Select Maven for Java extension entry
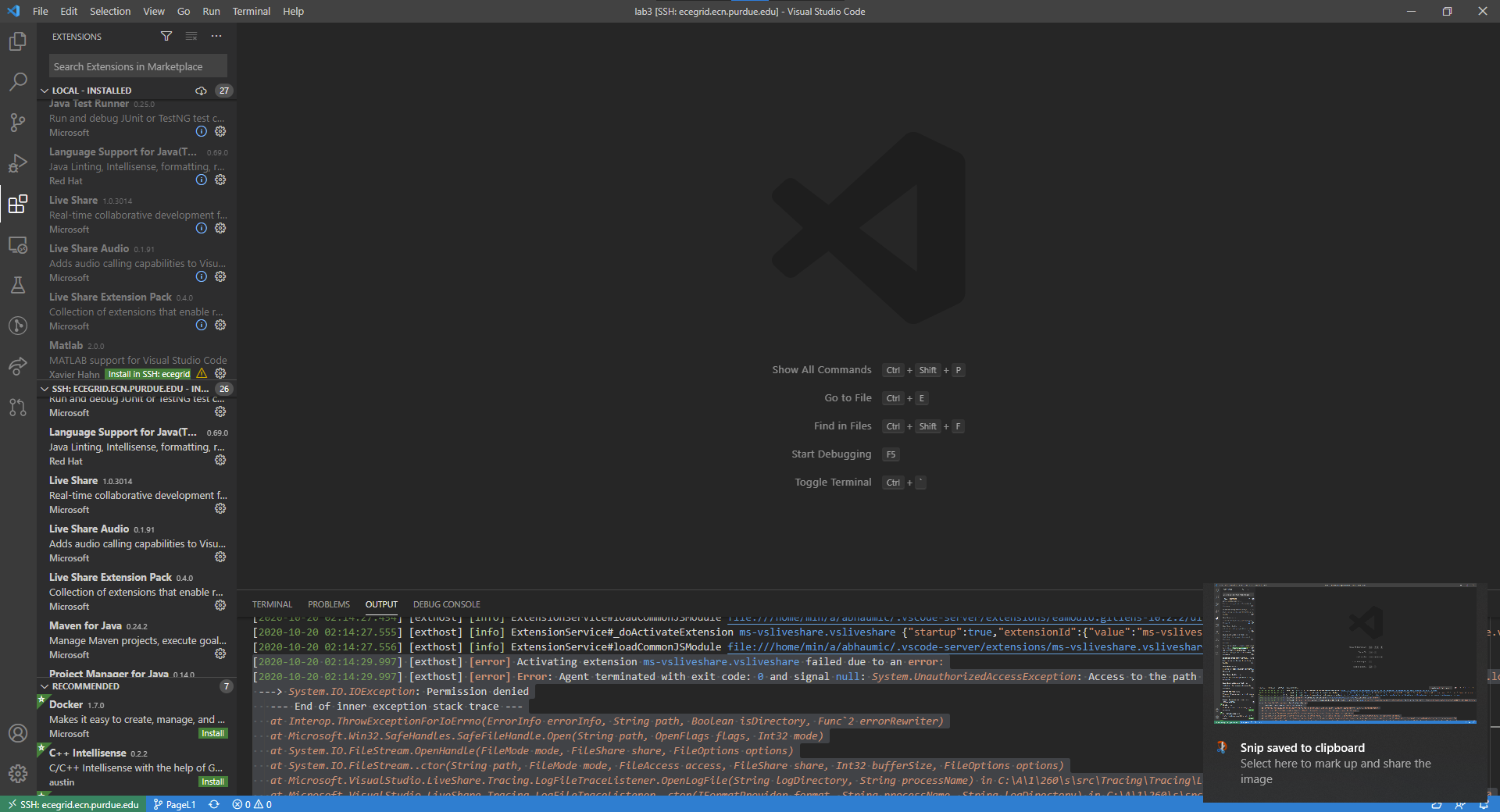 [137, 640]
